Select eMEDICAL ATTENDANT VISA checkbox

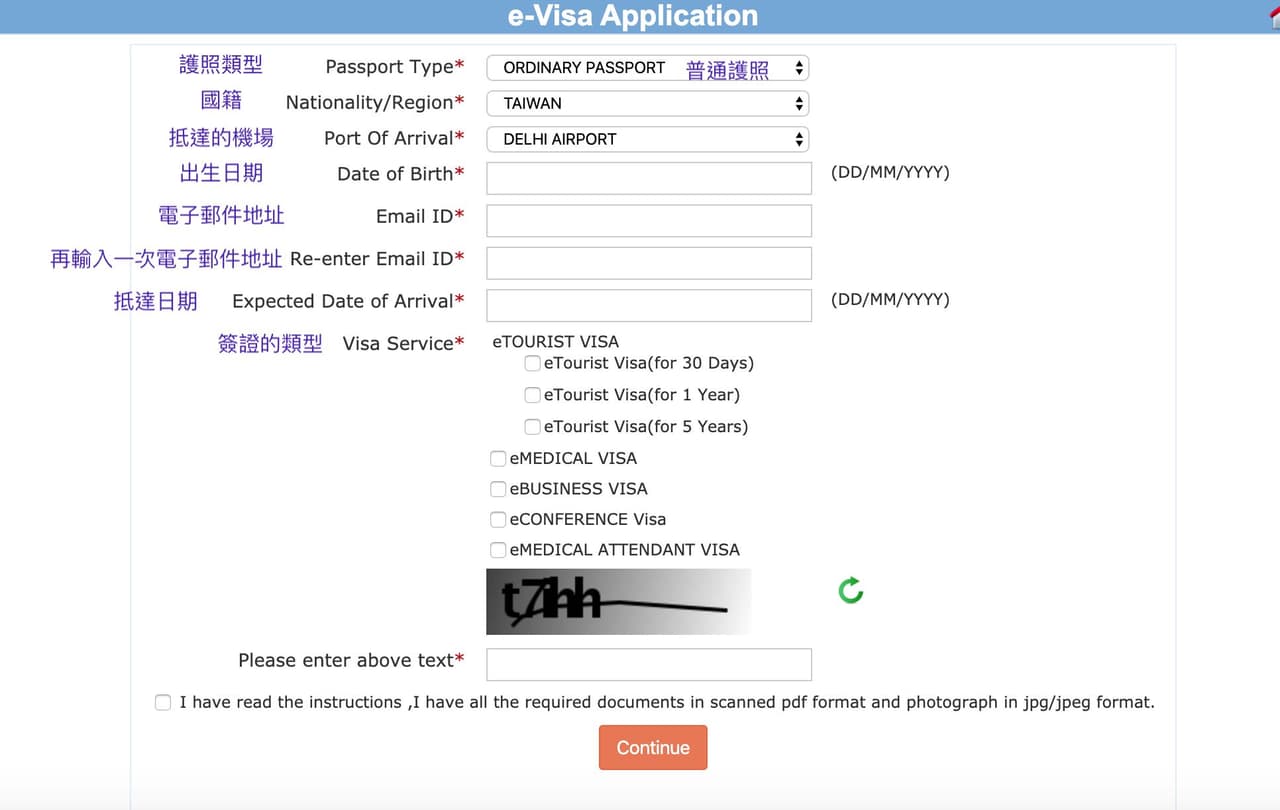pyautogui.click(x=498, y=550)
